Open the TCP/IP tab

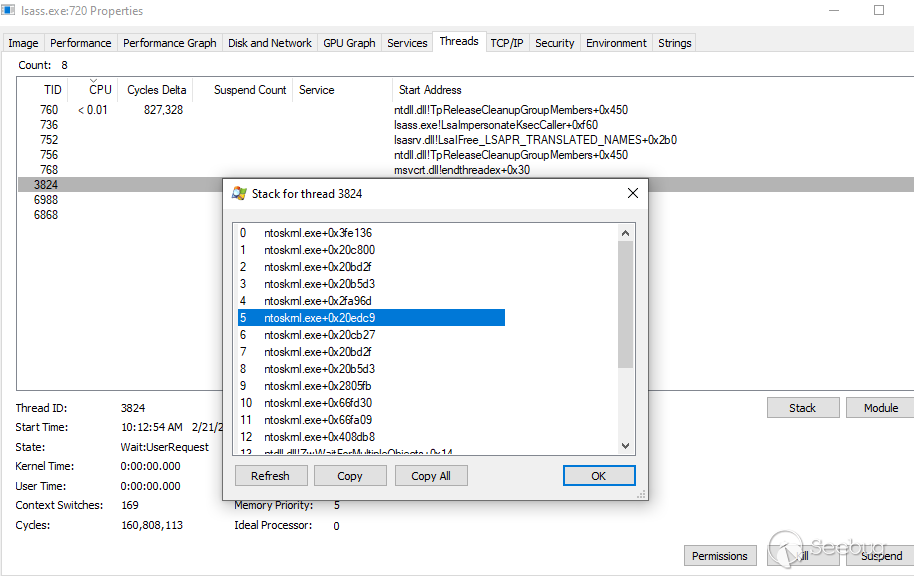click(506, 43)
